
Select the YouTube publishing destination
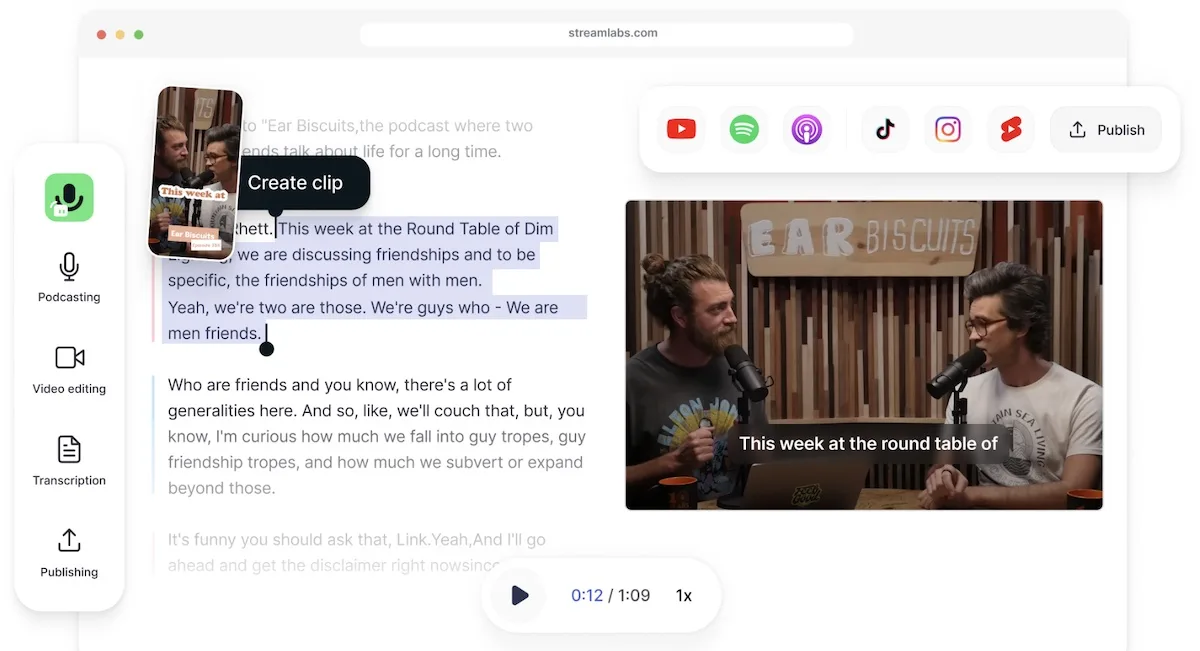click(680, 129)
